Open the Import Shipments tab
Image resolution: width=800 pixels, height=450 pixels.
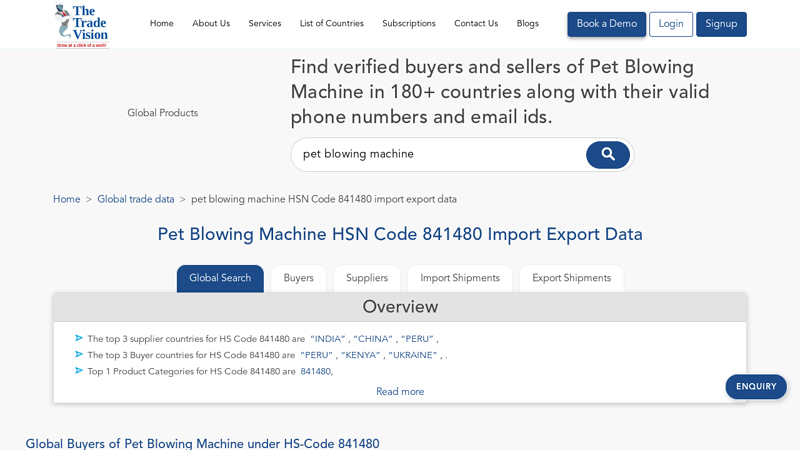[x=460, y=279]
